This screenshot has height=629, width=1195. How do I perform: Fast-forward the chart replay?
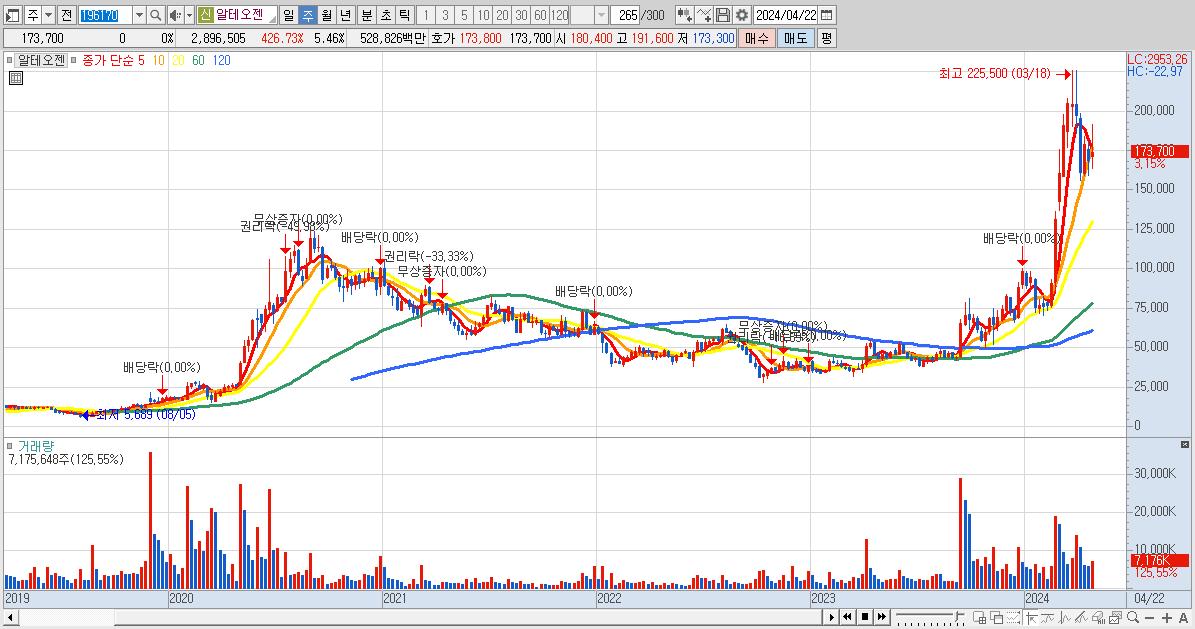[x=882, y=617]
